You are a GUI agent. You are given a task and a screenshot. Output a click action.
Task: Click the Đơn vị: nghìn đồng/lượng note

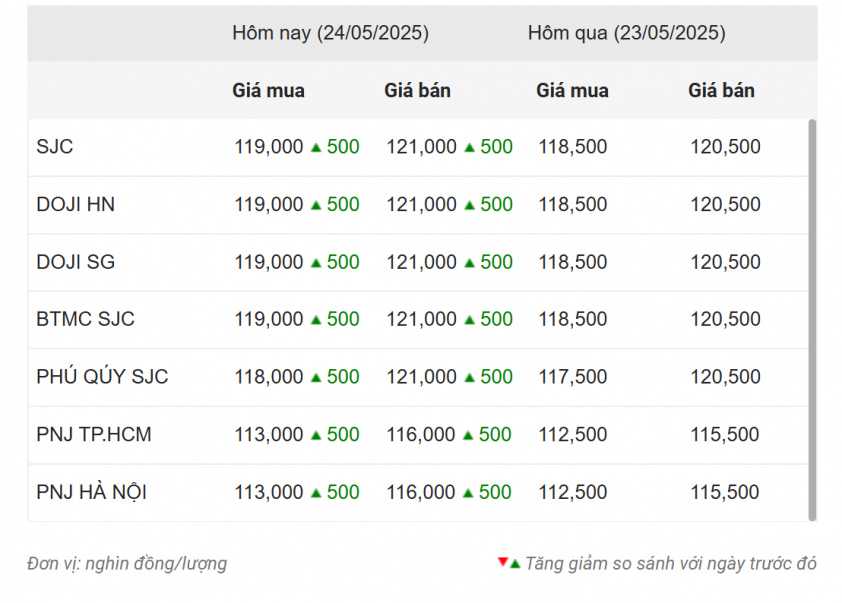tap(127, 564)
